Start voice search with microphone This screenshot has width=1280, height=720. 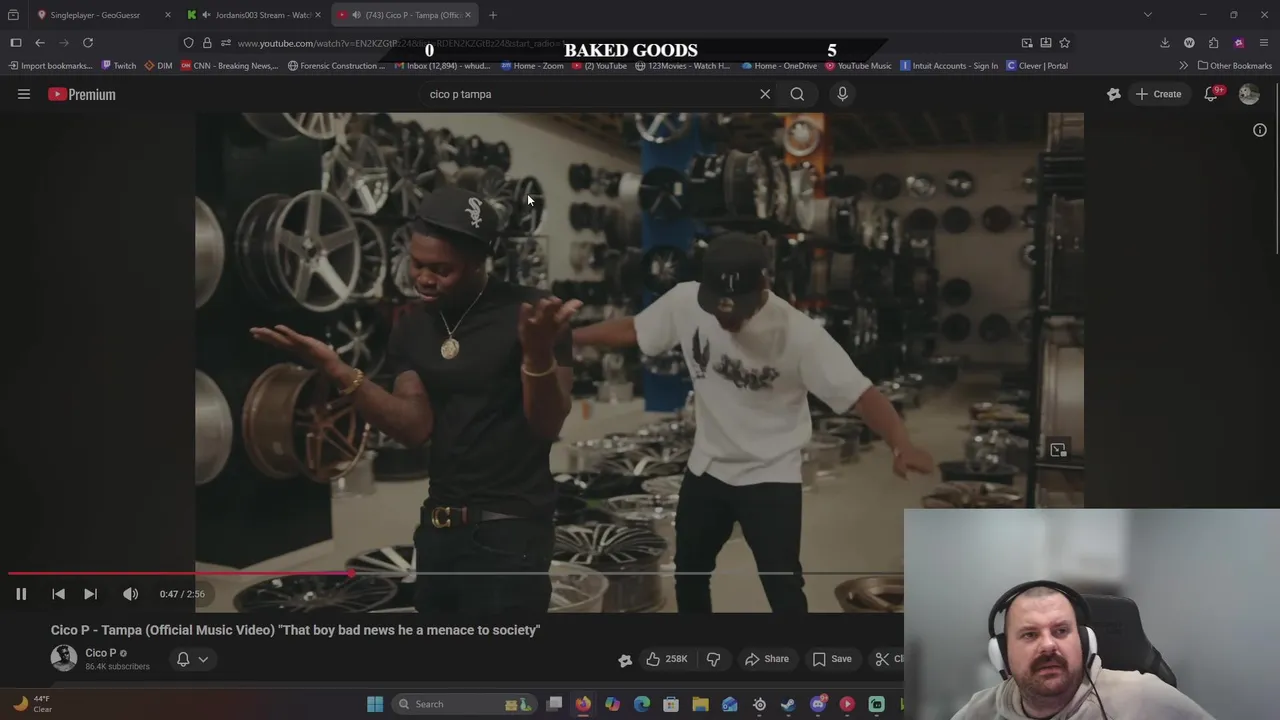[x=842, y=94]
